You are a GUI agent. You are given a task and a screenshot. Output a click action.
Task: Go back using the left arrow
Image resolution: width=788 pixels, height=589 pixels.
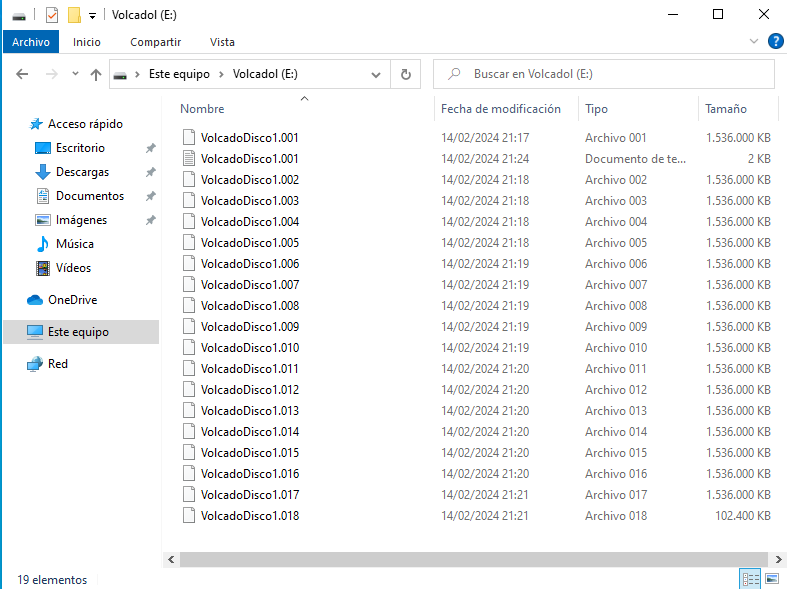22,74
